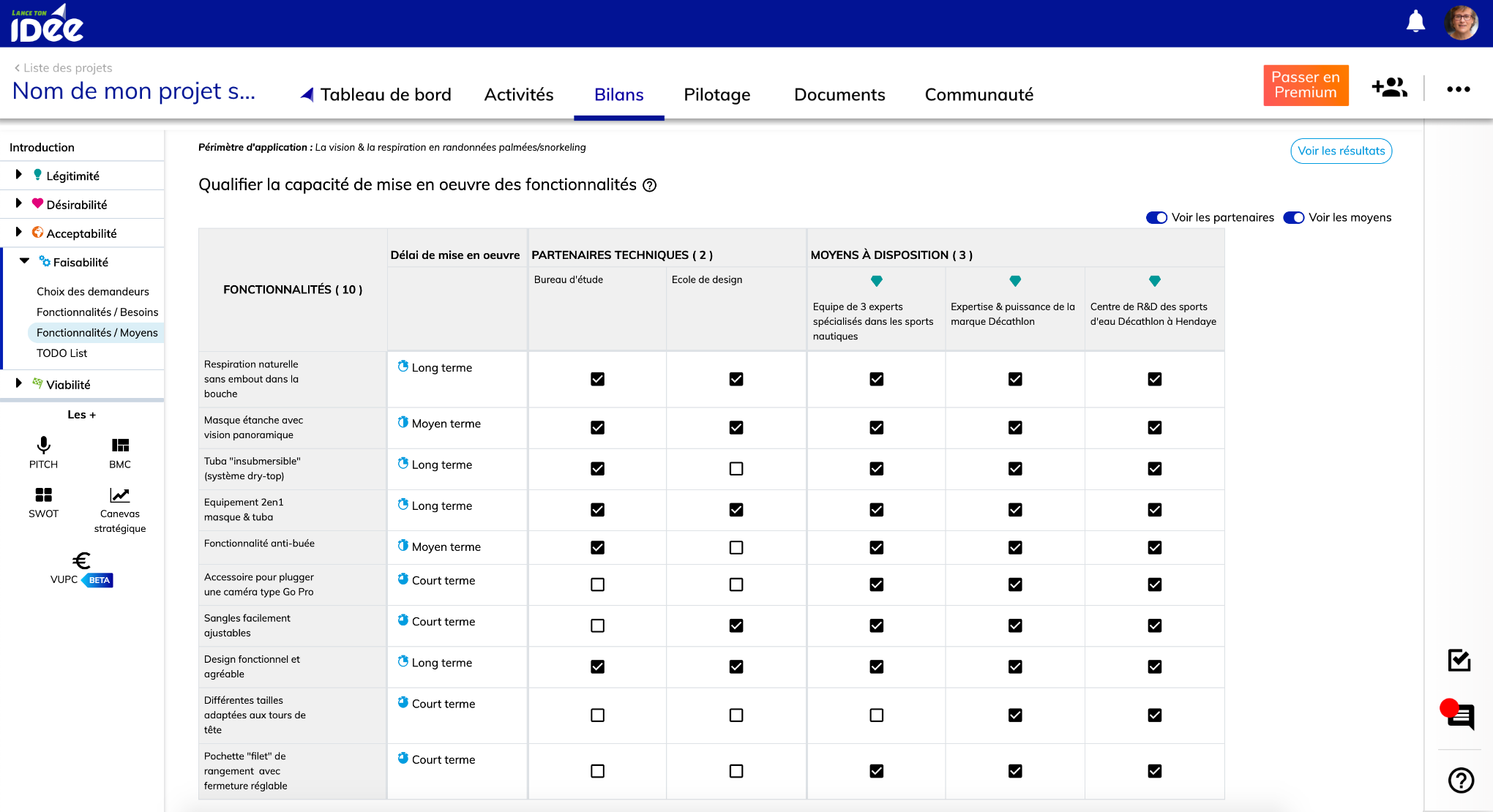Screen dimensions: 1493x812
Task: Click the Ecole de design column header
Action: click(x=706, y=279)
